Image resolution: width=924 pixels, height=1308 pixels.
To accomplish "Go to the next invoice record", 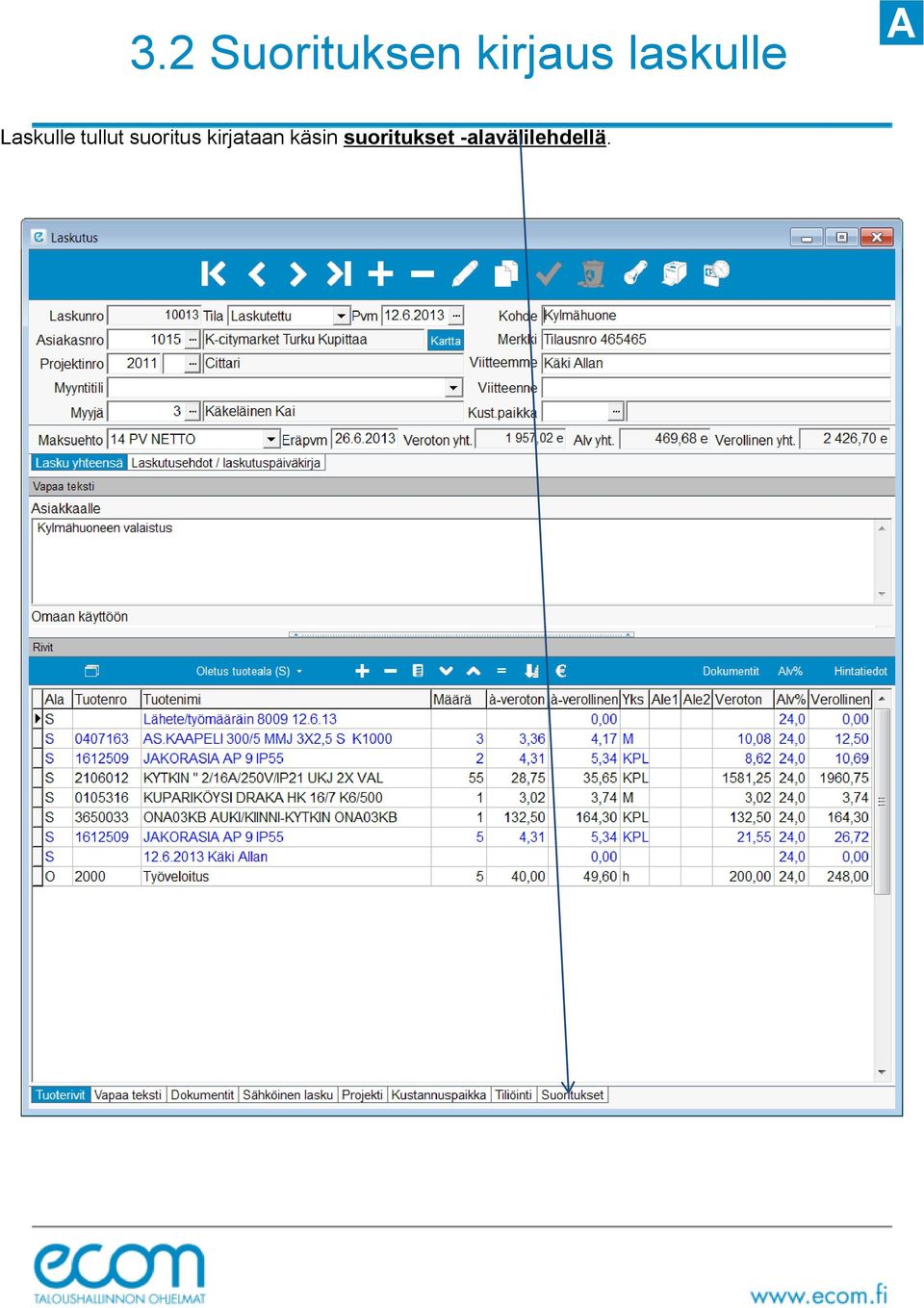I will click(x=297, y=274).
